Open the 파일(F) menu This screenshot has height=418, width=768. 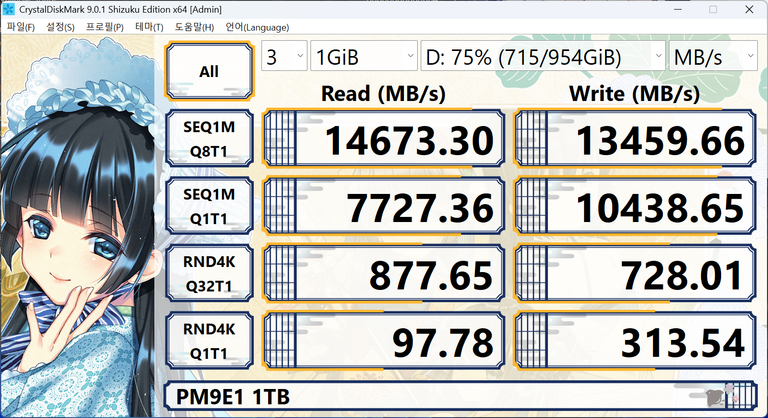coord(21,27)
